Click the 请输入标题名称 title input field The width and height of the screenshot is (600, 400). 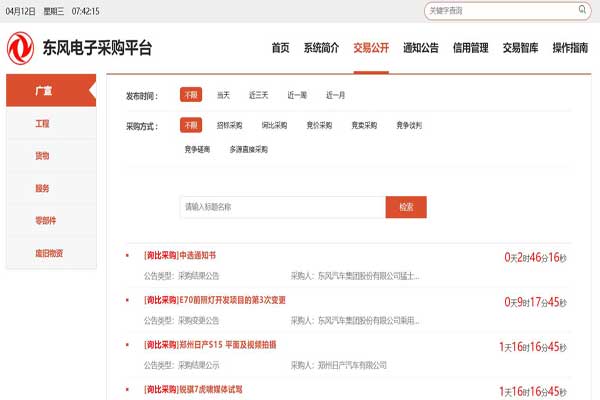point(283,207)
